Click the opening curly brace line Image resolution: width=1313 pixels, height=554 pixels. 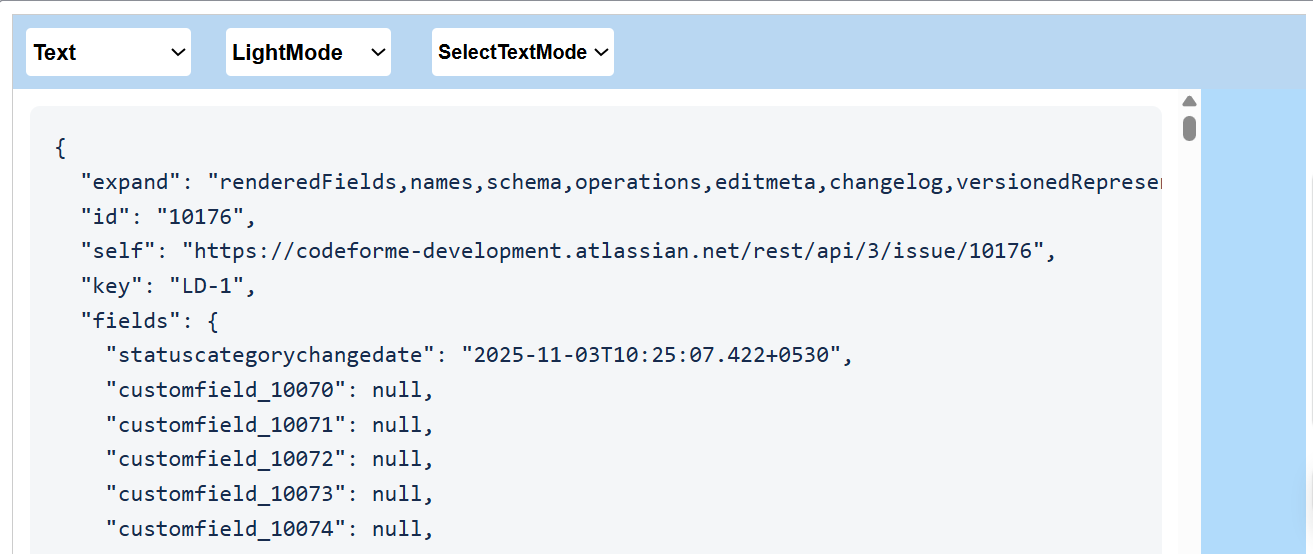[61, 148]
